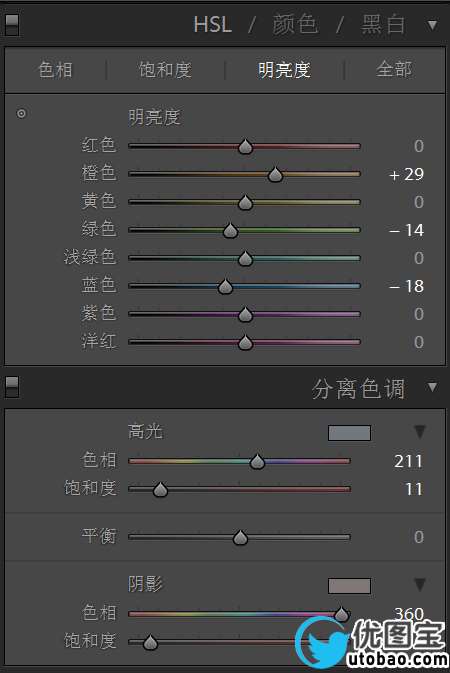Viewport: 450px width, 673px height.
Task: Click the 高光 color swatch
Action: [x=349, y=433]
